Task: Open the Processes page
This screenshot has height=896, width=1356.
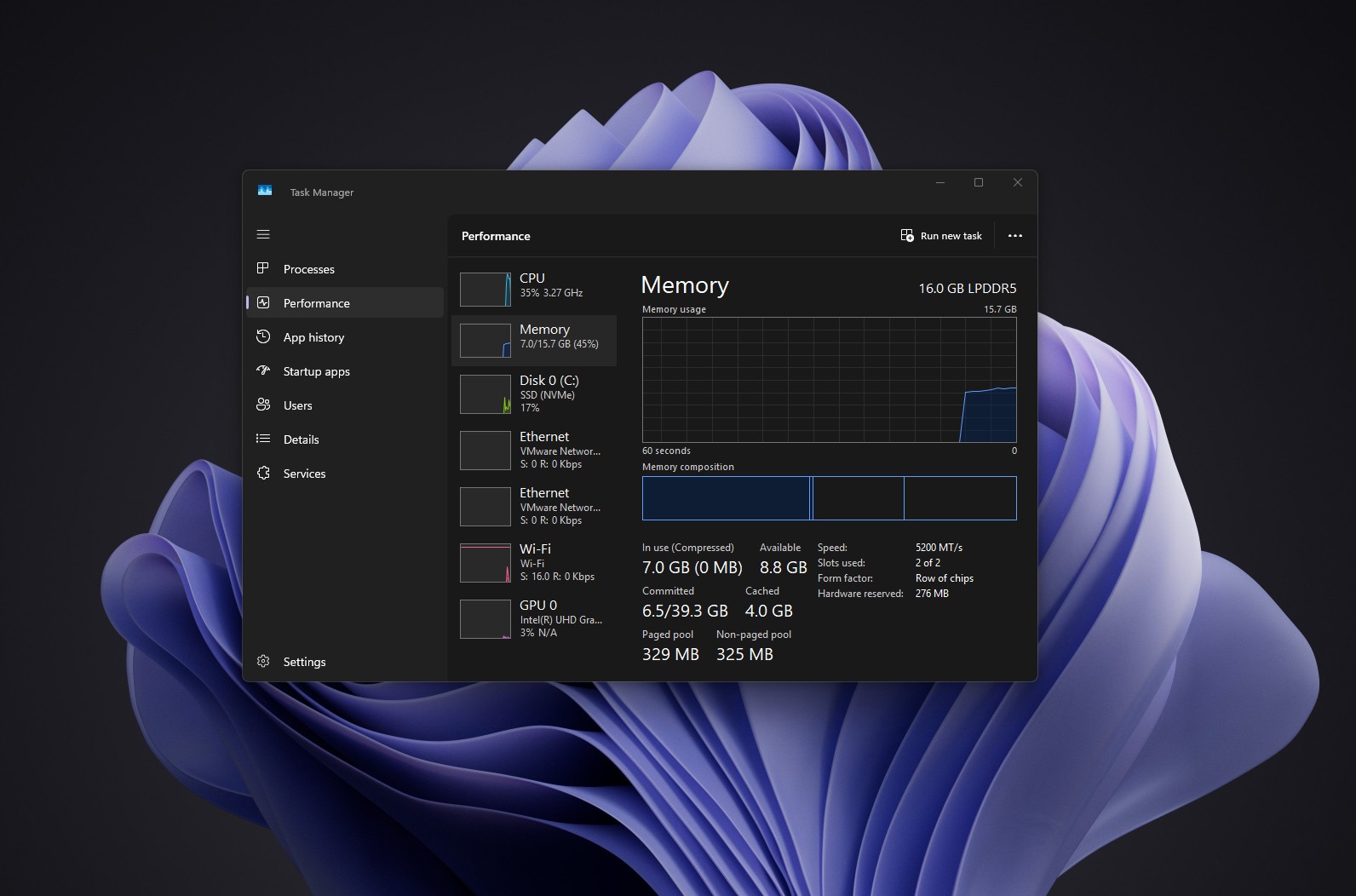Action: [x=345, y=269]
